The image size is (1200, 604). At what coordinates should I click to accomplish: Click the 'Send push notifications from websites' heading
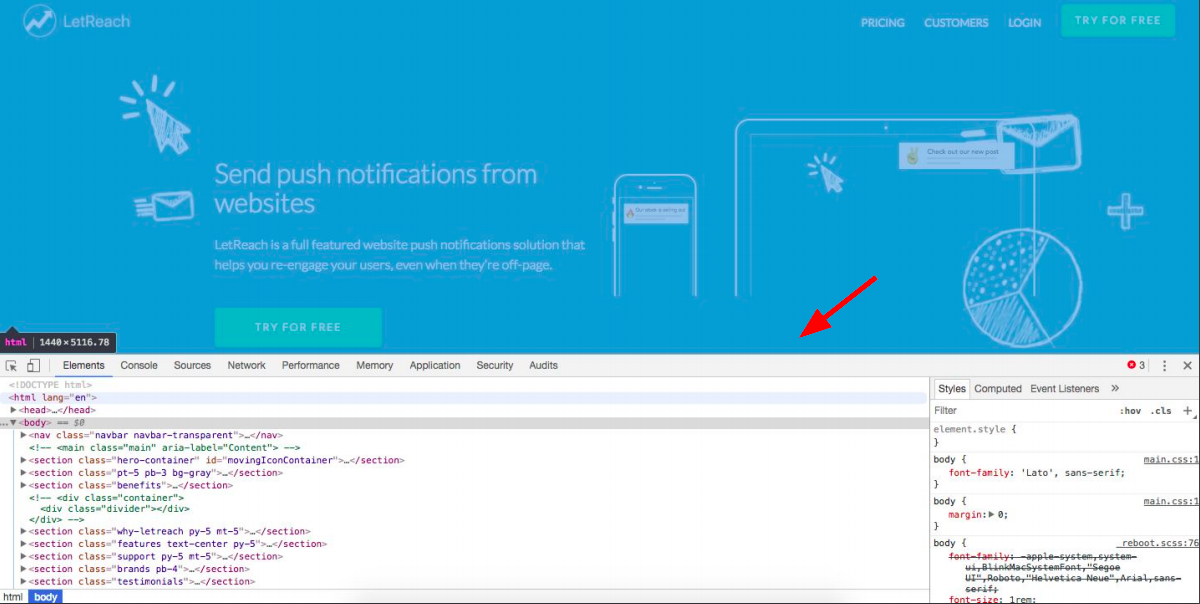376,188
